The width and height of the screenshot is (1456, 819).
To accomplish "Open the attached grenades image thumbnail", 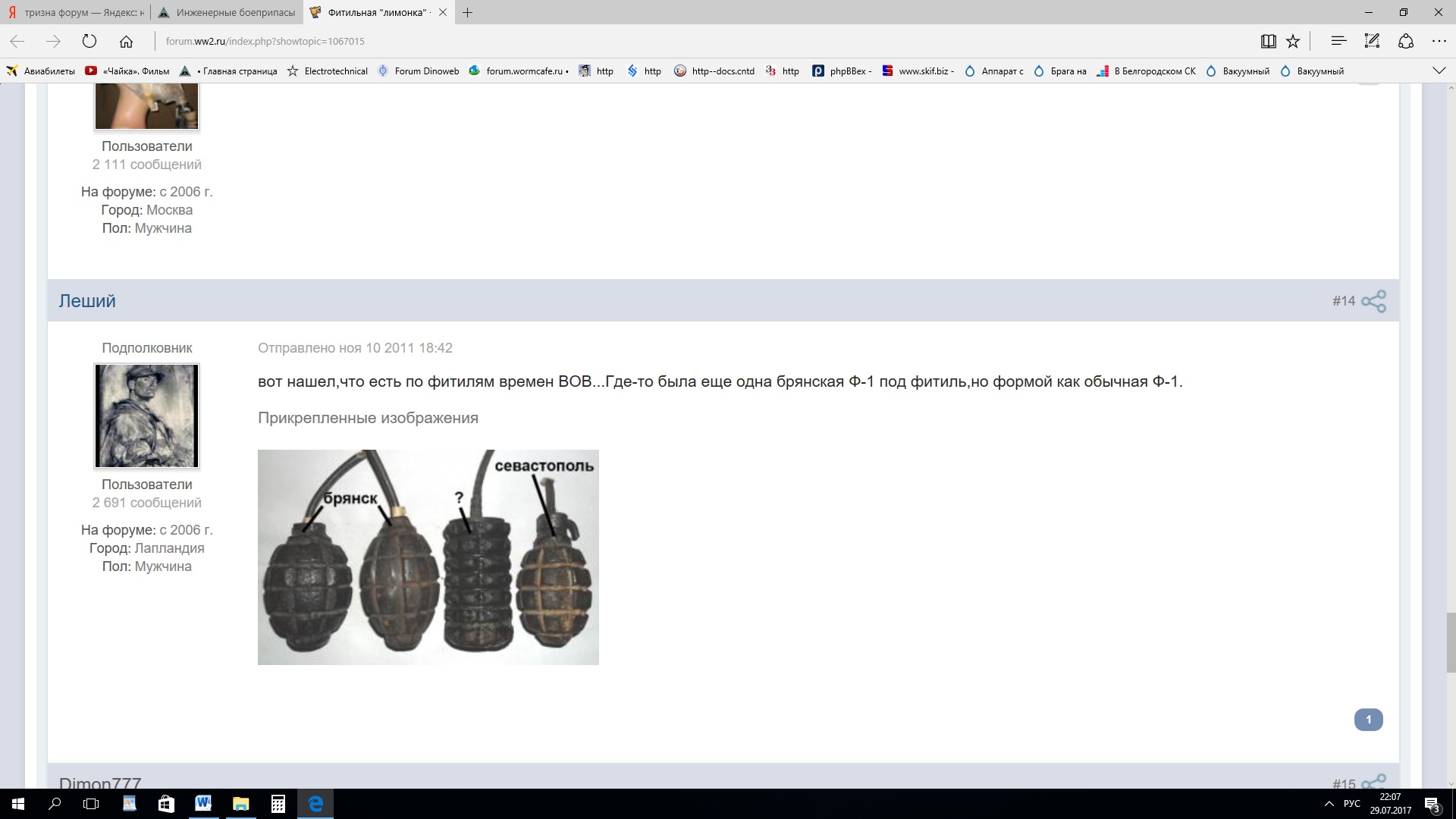I will click(428, 557).
